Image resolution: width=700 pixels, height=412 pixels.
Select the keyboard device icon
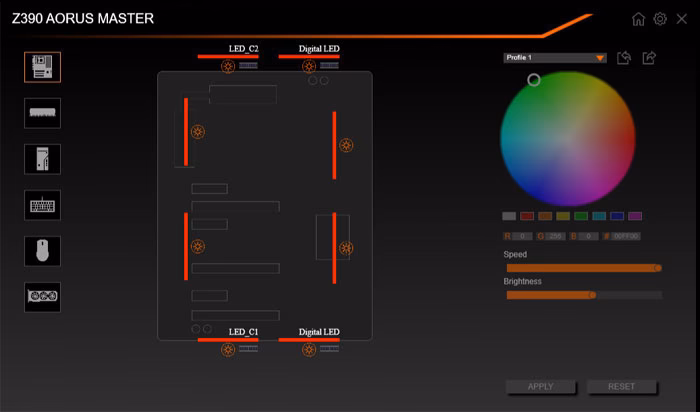coord(42,205)
